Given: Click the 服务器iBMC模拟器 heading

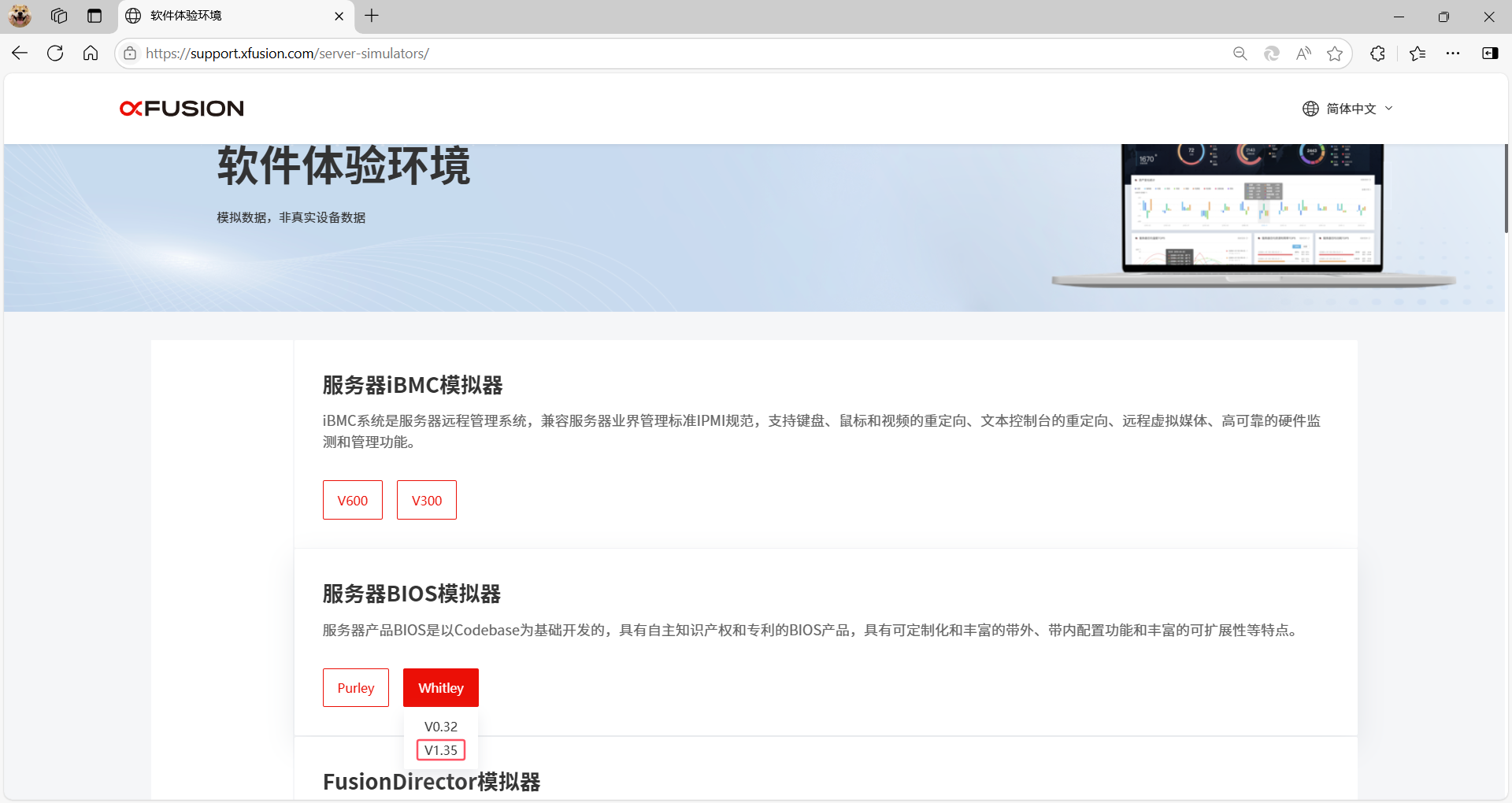Looking at the screenshot, I should 413,385.
